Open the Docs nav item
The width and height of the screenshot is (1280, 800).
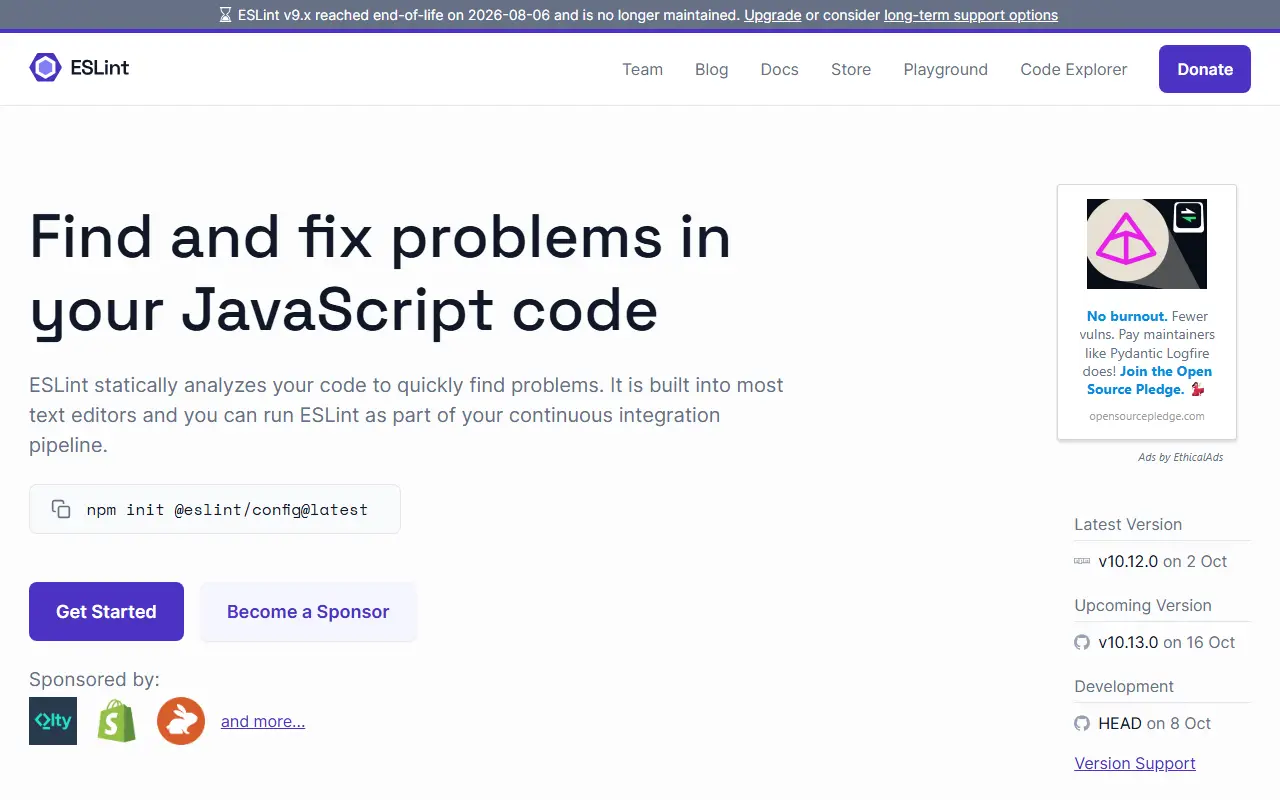(780, 69)
